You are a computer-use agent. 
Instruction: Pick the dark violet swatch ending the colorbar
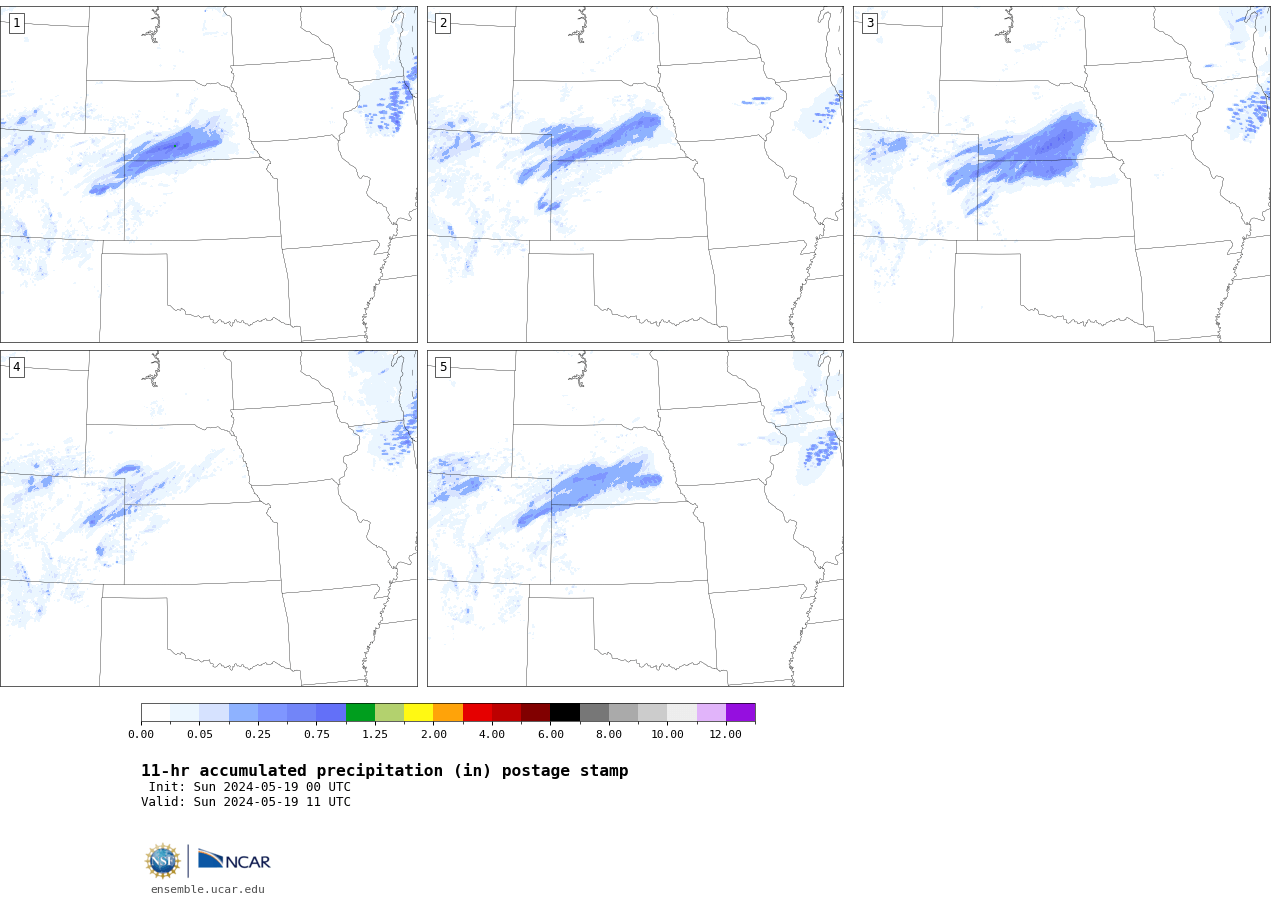[741, 712]
